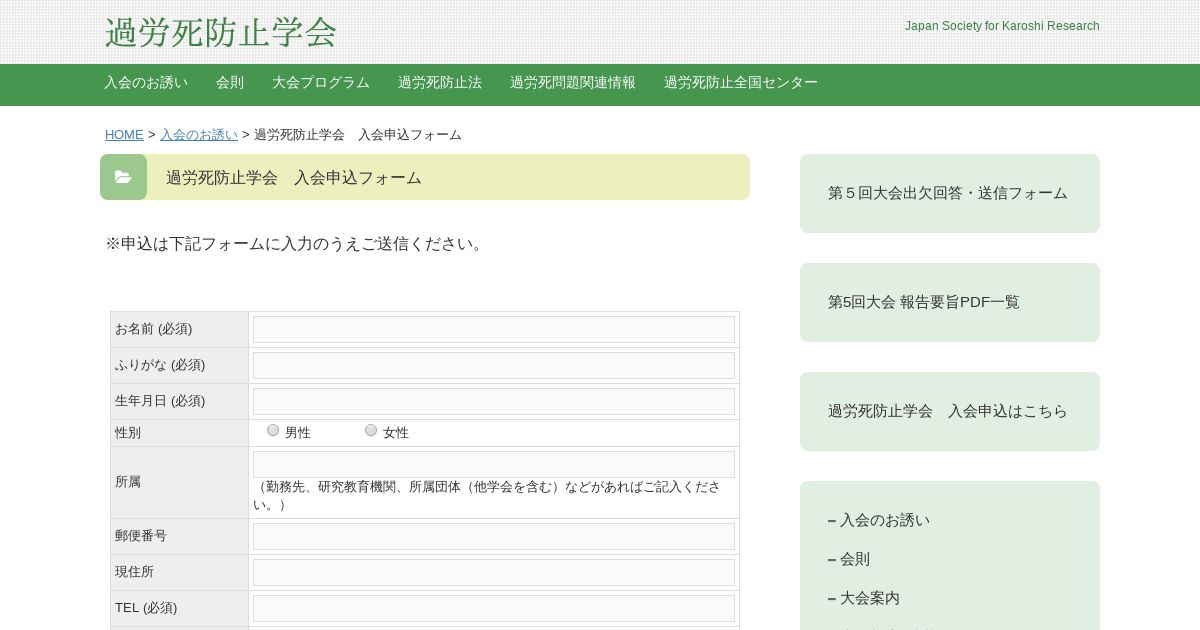Click sidebar list link – 入会のお誘い
Screen dimensions: 1200x630
pyautogui.click(x=879, y=520)
